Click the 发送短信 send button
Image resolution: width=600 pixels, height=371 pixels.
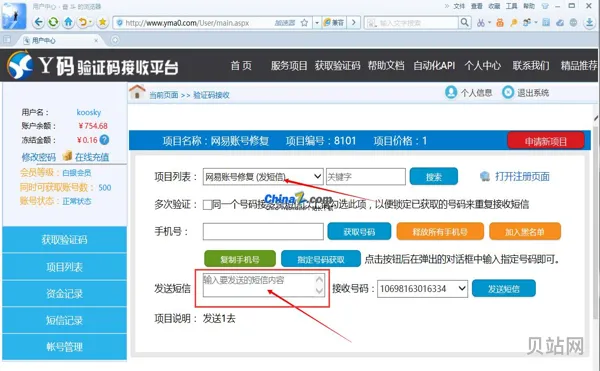coord(504,288)
